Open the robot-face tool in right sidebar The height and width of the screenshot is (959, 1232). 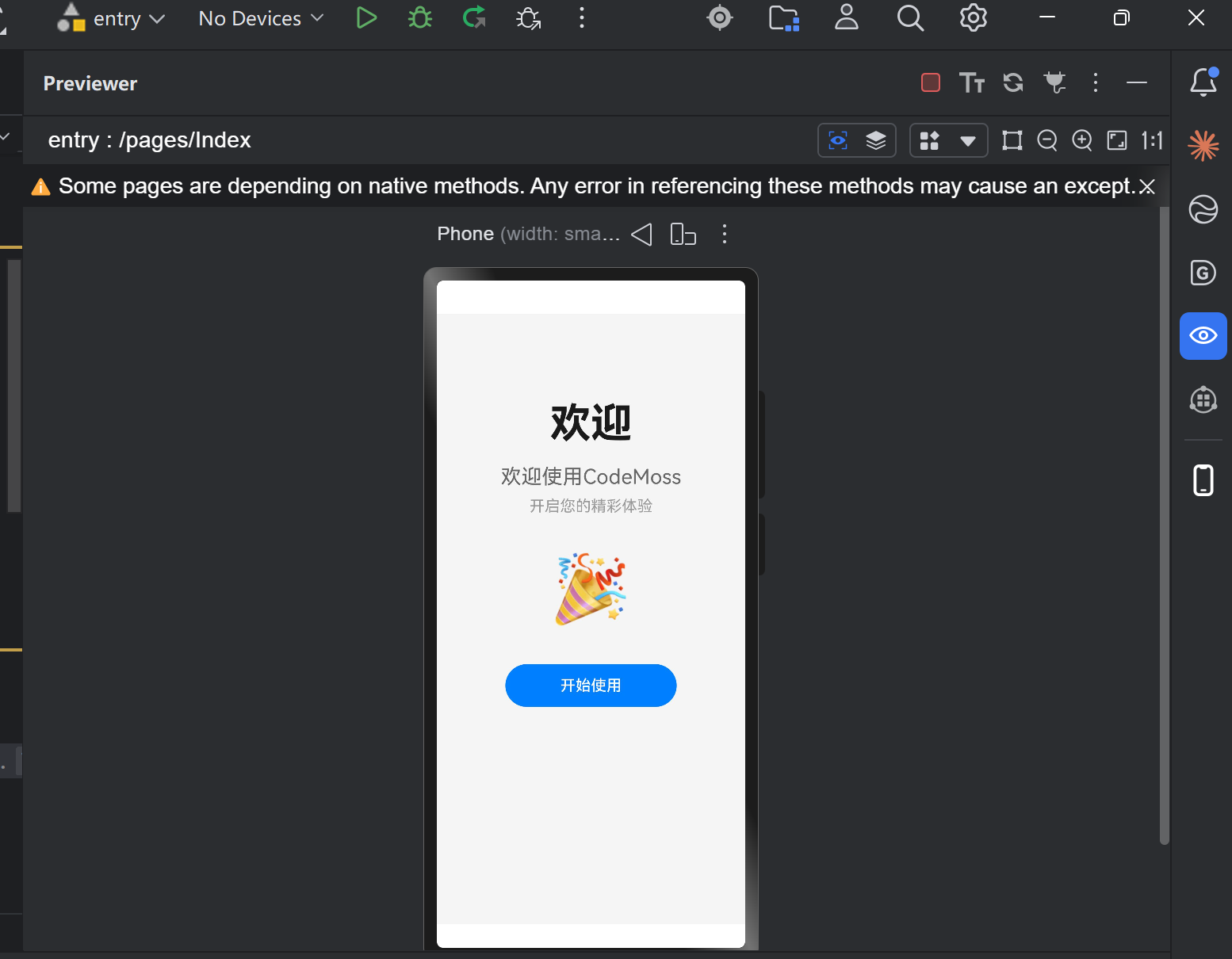tap(1203, 399)
